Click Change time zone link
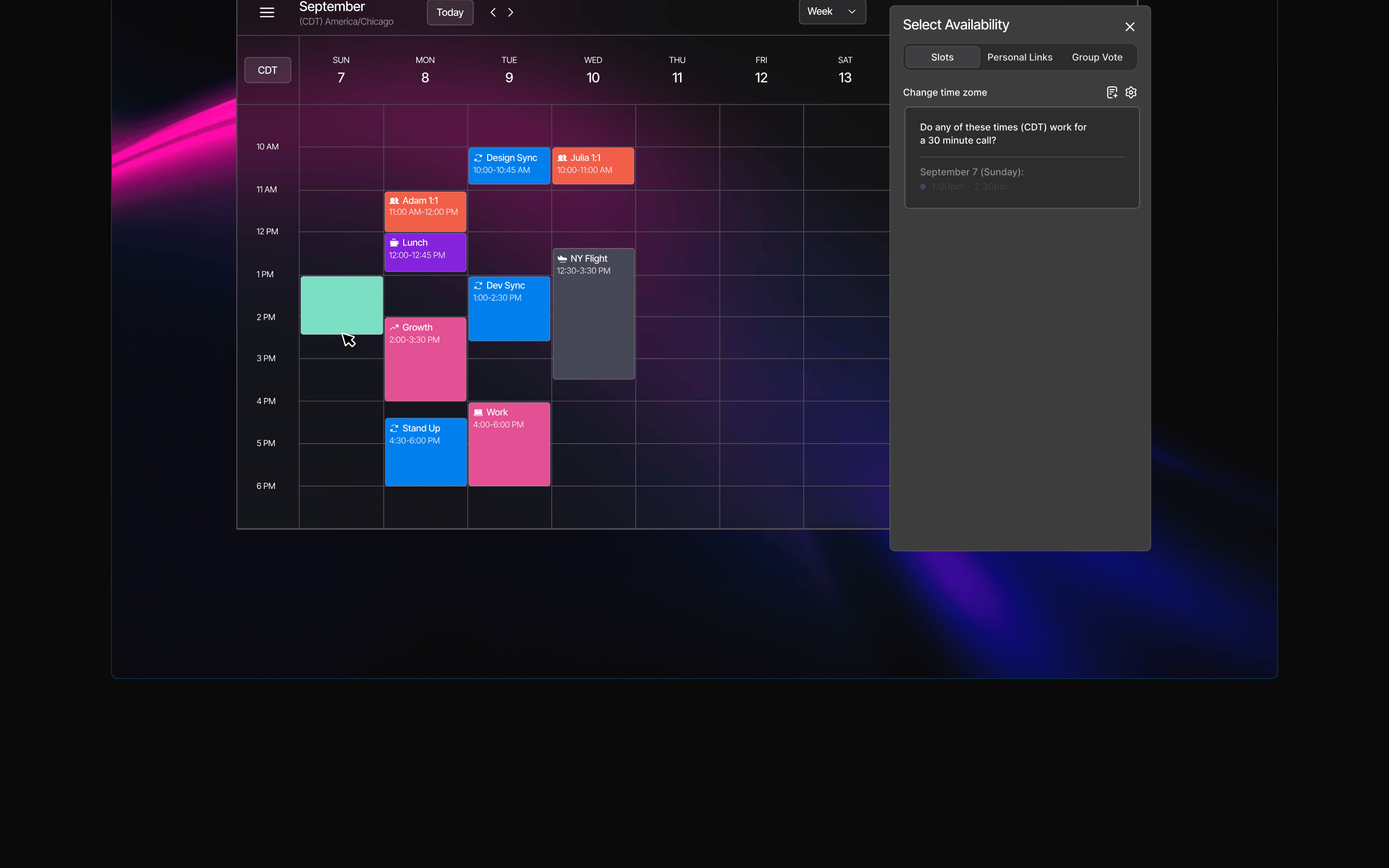 click(945, 93)
